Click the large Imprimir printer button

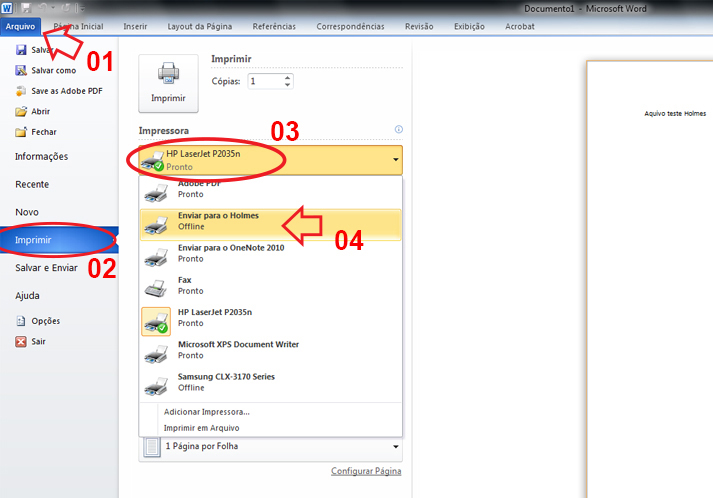pyautogui.click(x=168, y=83)
